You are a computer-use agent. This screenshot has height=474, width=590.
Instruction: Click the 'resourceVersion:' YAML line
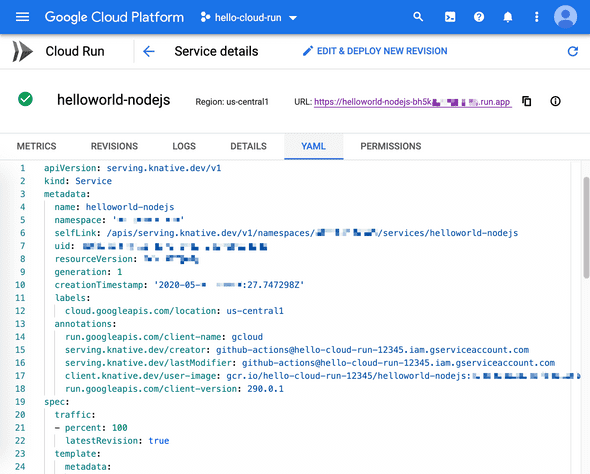(126, 259)
